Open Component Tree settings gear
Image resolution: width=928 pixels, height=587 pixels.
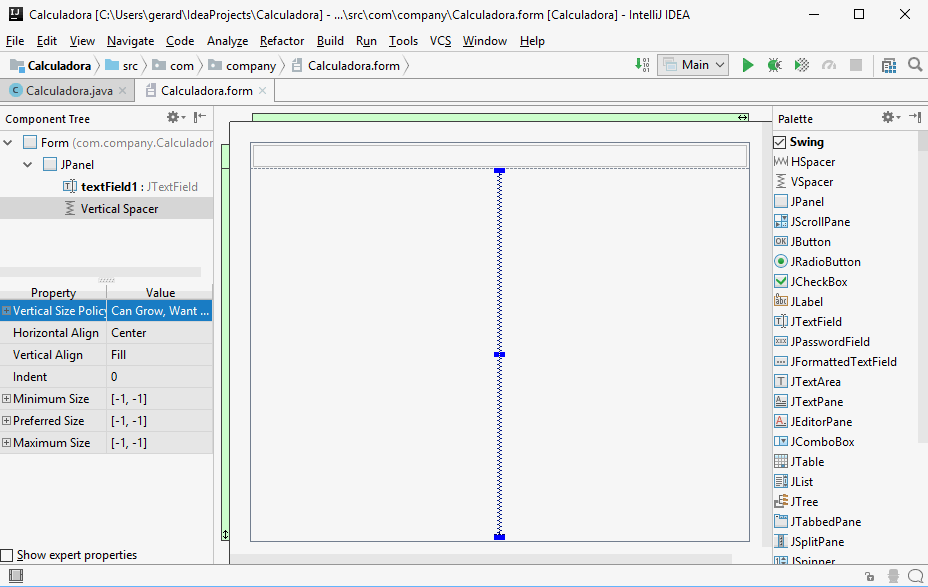pos(173,118)
